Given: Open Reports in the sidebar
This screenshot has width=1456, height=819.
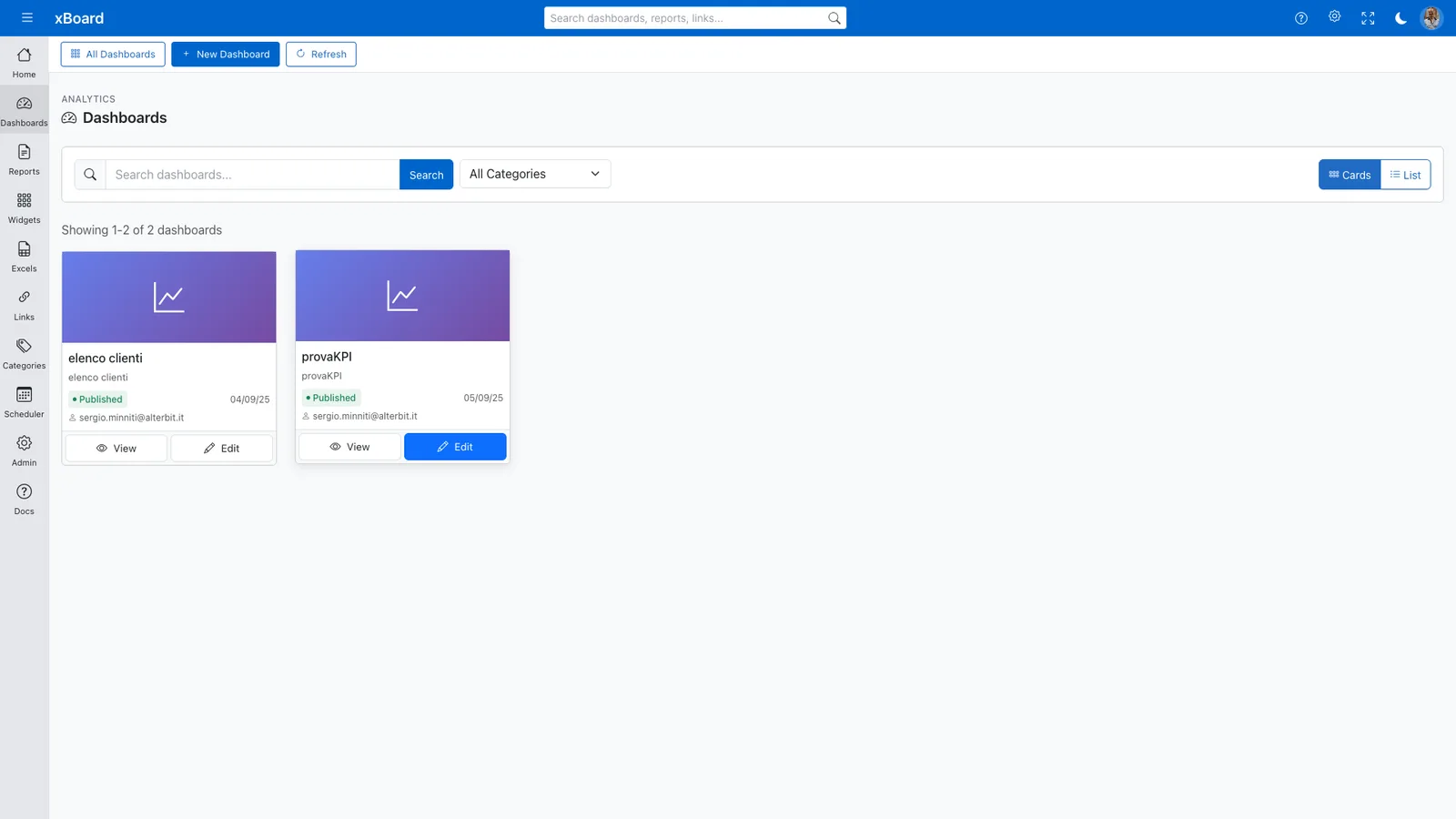Looking at the screenshot, I should (x=25, y=159).
